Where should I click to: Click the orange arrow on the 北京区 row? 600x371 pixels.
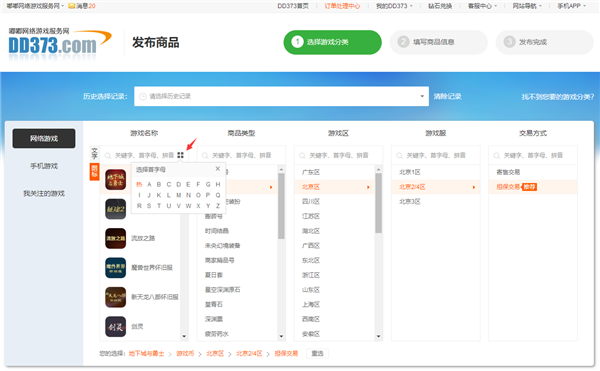(368, 187)
